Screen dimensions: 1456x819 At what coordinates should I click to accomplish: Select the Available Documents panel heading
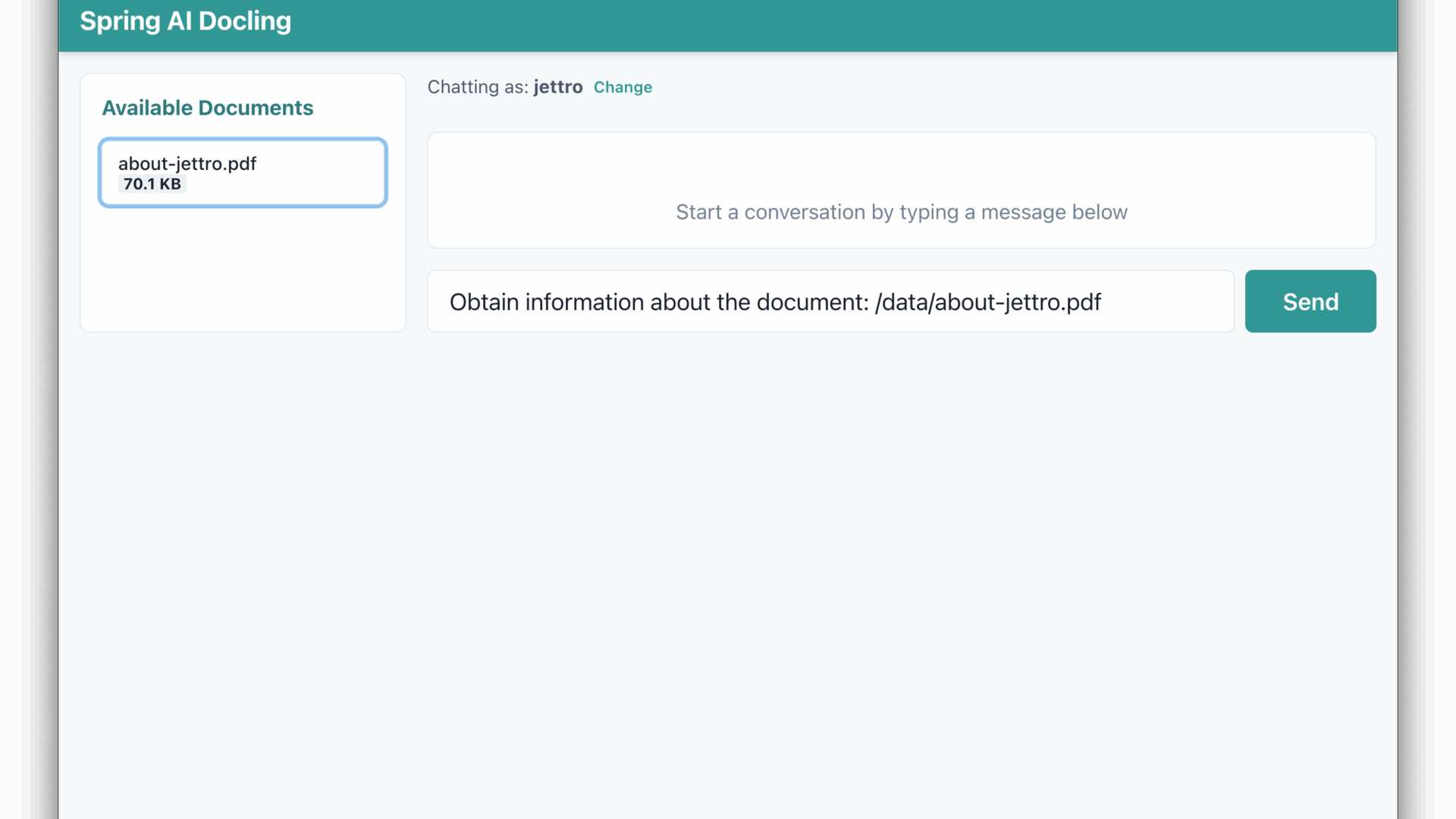207,108
